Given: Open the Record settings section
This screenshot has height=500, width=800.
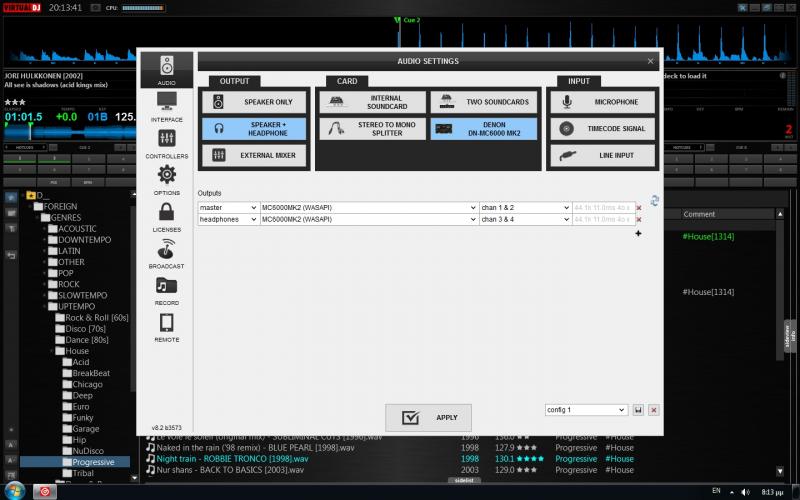Looking at the screenshot, I should point(166,288).
